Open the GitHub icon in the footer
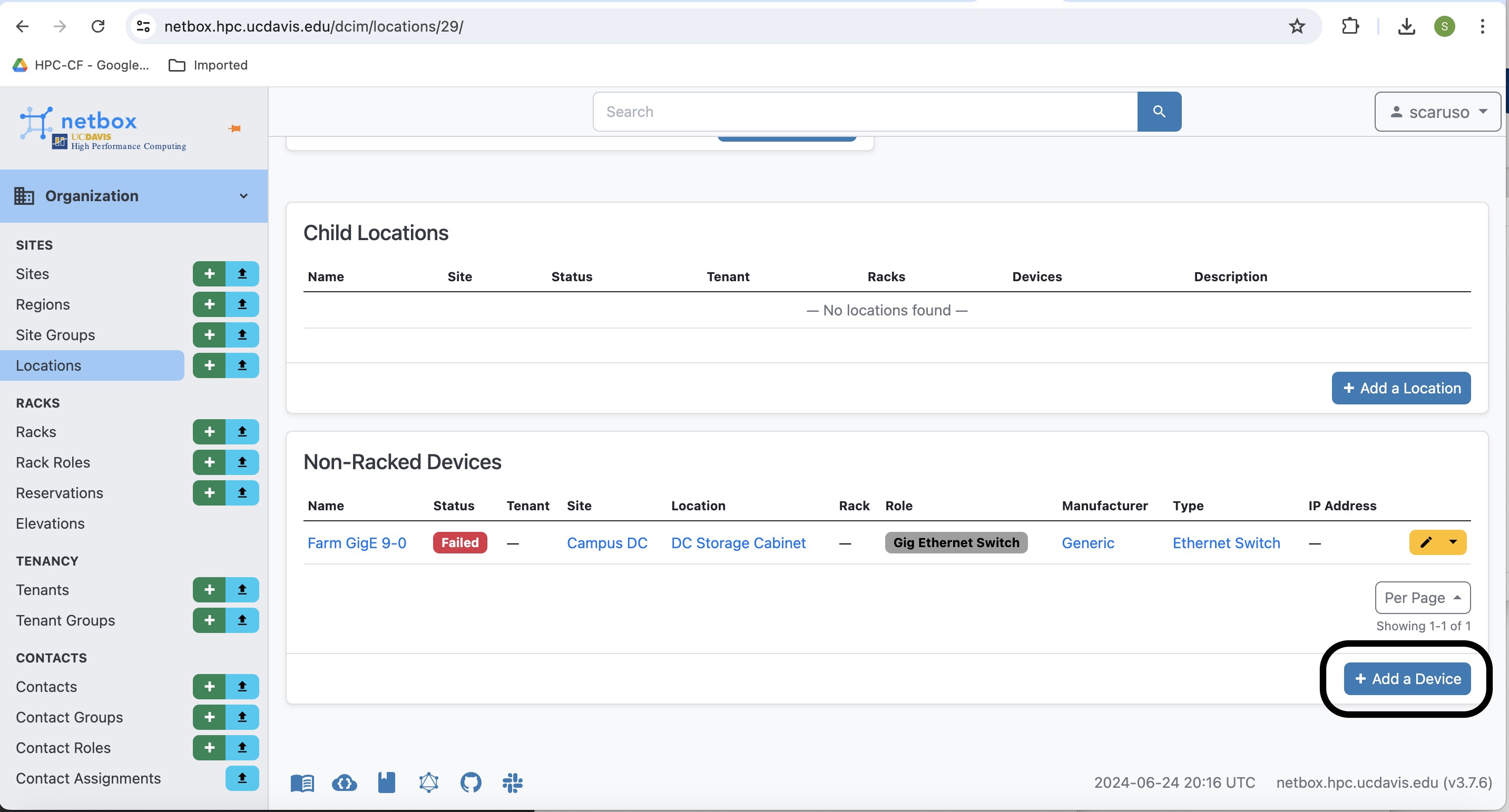The height and width of the screenshot is (812, 1509). (471, 782)
